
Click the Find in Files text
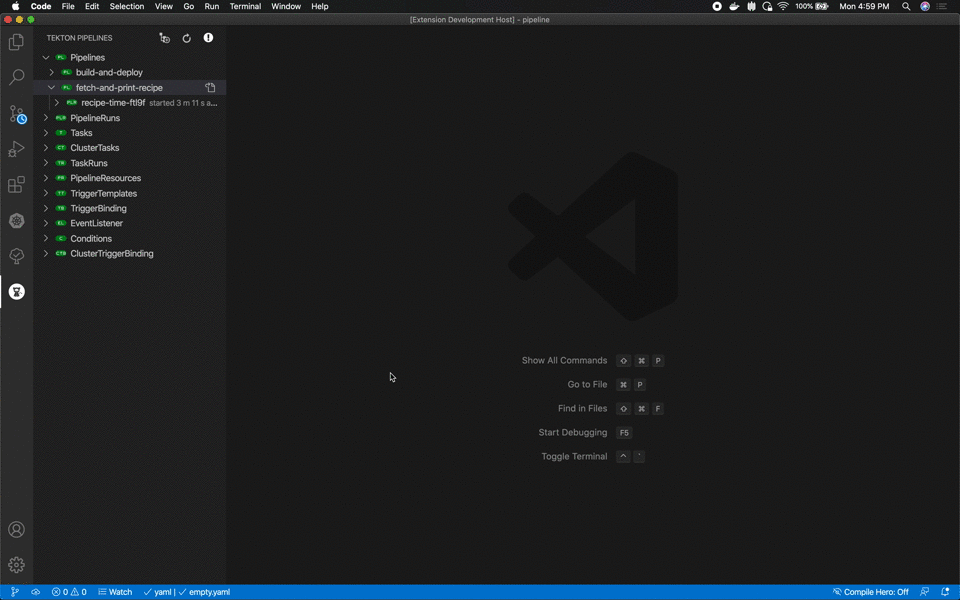pos(582,408)
